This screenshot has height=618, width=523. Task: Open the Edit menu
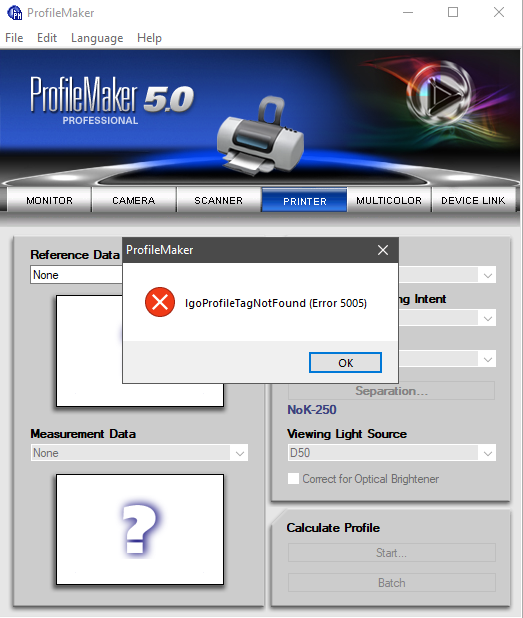click(47, 38)
